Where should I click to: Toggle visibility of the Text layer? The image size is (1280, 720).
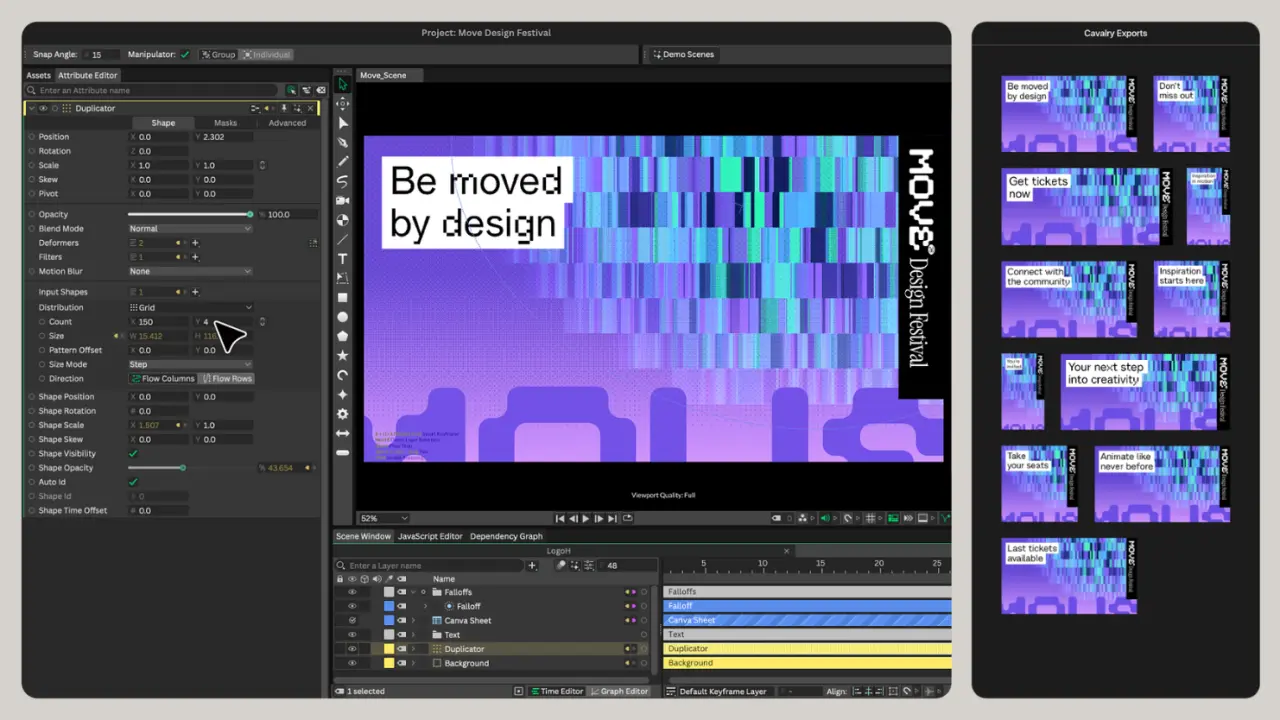(x=352, y=635)
